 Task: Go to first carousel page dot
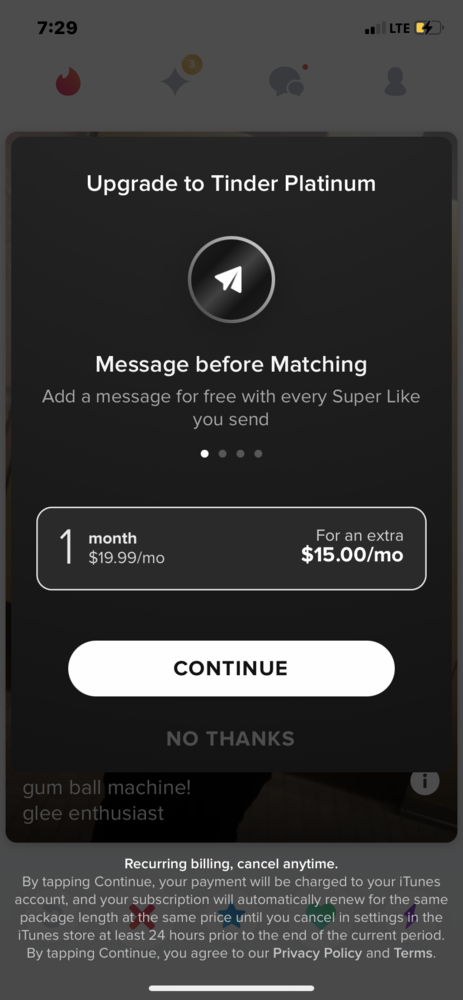(205, 454)
